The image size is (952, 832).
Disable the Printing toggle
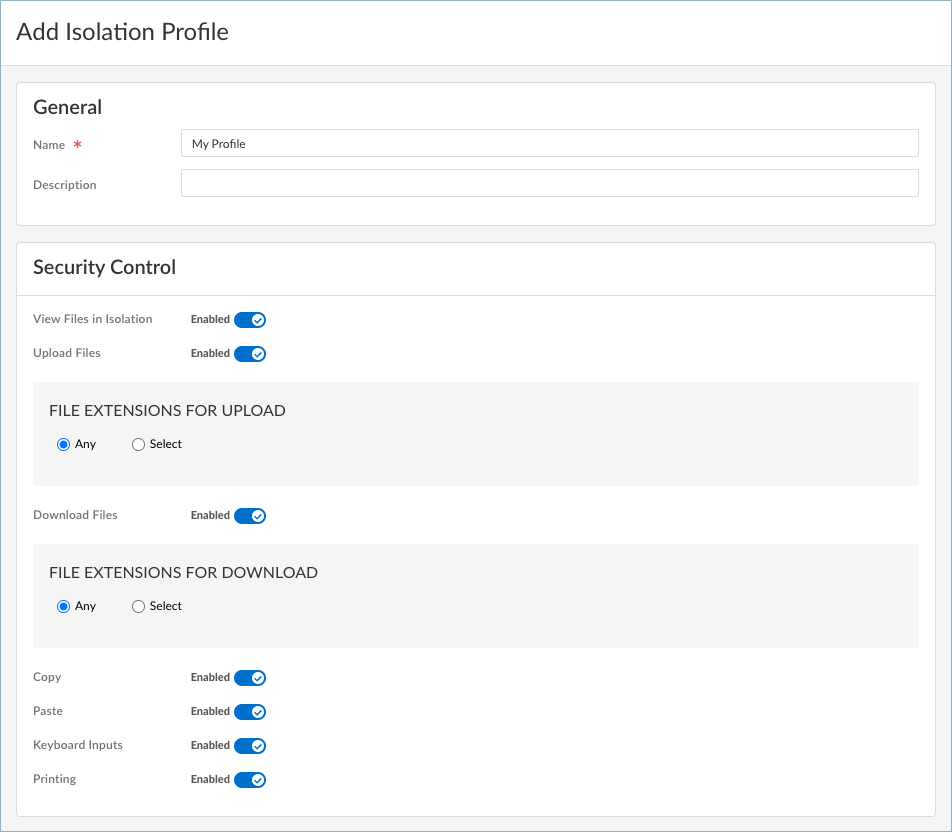(250, 780)
